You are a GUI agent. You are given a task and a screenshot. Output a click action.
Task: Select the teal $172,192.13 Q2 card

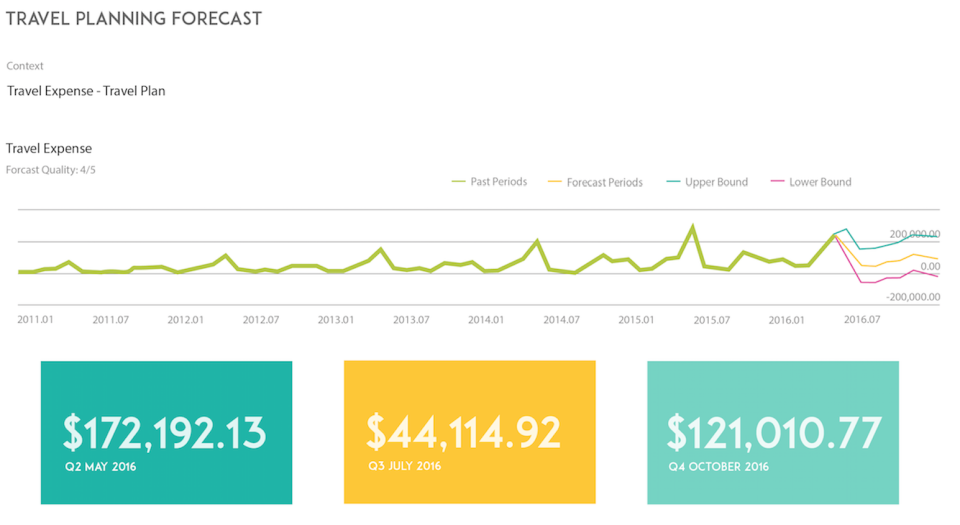click(166, 432)
